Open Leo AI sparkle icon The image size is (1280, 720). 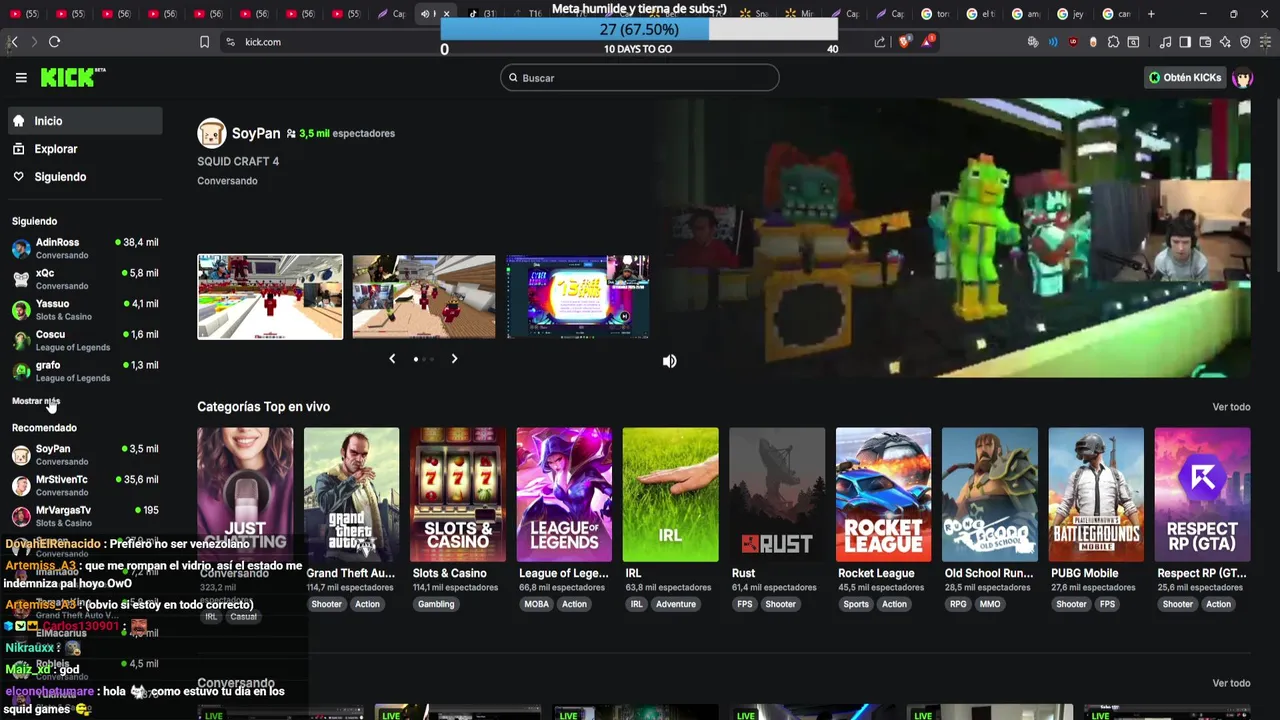pos(1225,42)
